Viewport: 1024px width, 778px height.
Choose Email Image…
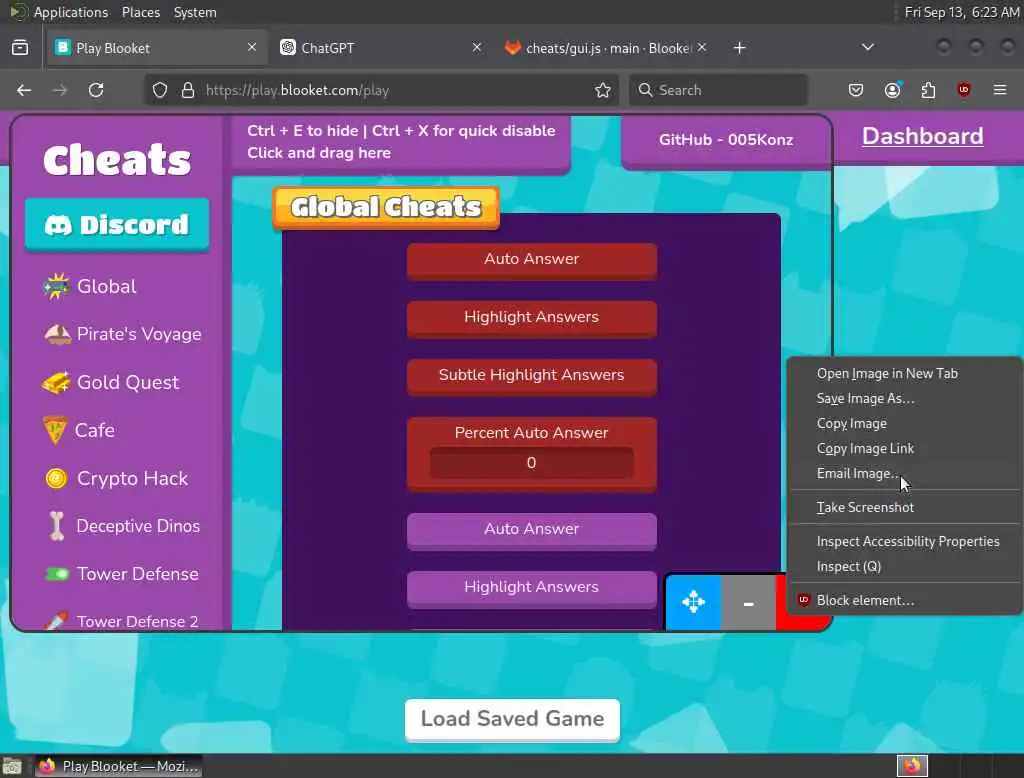(904, 473)
